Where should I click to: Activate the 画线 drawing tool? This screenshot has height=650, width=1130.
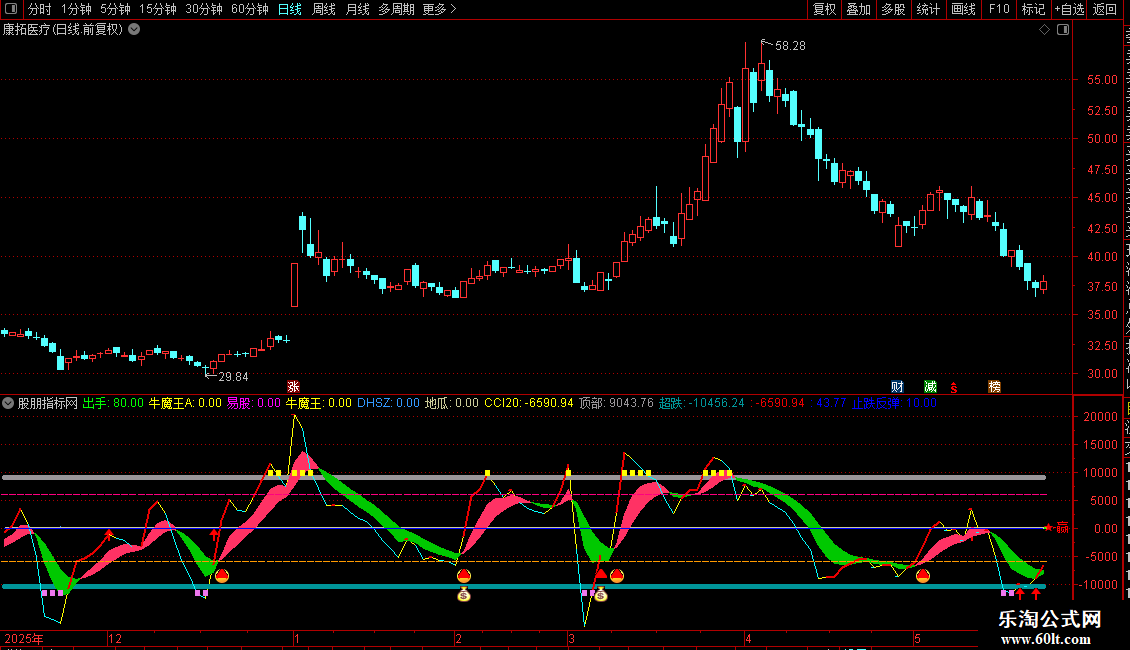coord(964,9)
